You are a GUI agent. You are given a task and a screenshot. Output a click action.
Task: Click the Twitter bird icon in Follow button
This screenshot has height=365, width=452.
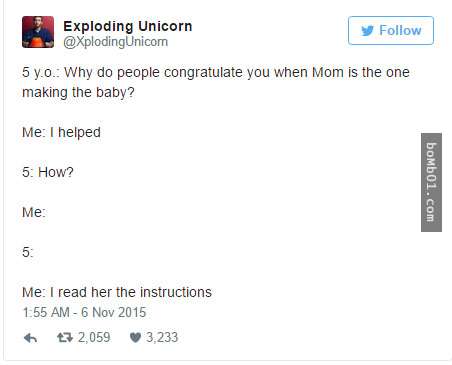click(x=367, y=31)
